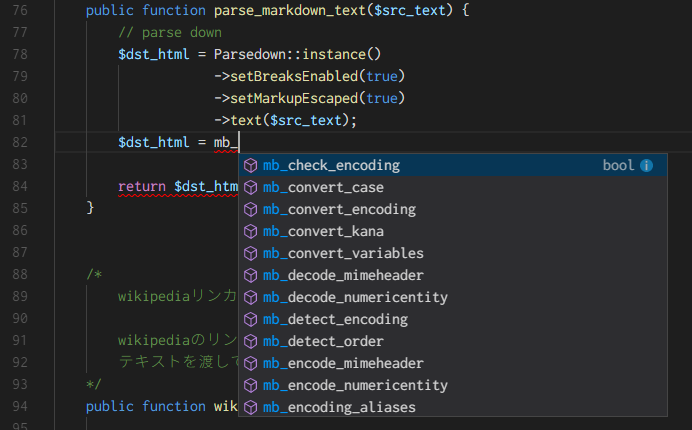The height and width of the screenshot is (430, 692).
Task: Click the mb_ text with error underline
Action: 226,143
